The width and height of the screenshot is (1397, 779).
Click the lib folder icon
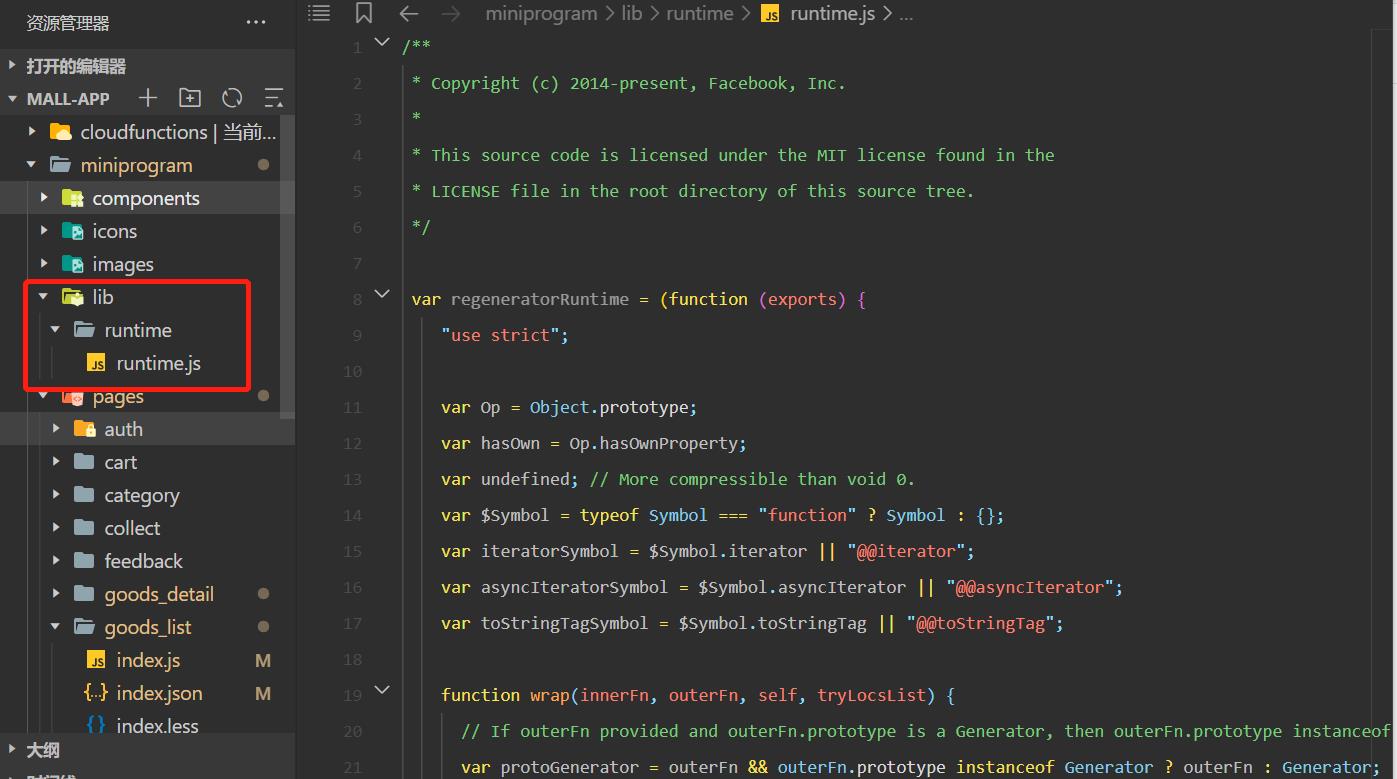73,297
